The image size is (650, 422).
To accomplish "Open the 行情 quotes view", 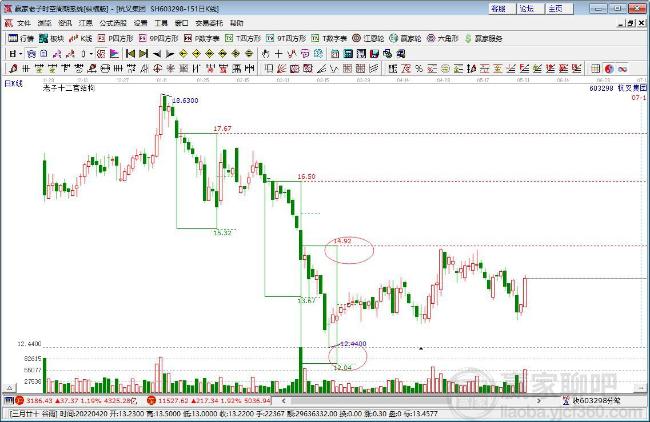I will coord(21,39).
